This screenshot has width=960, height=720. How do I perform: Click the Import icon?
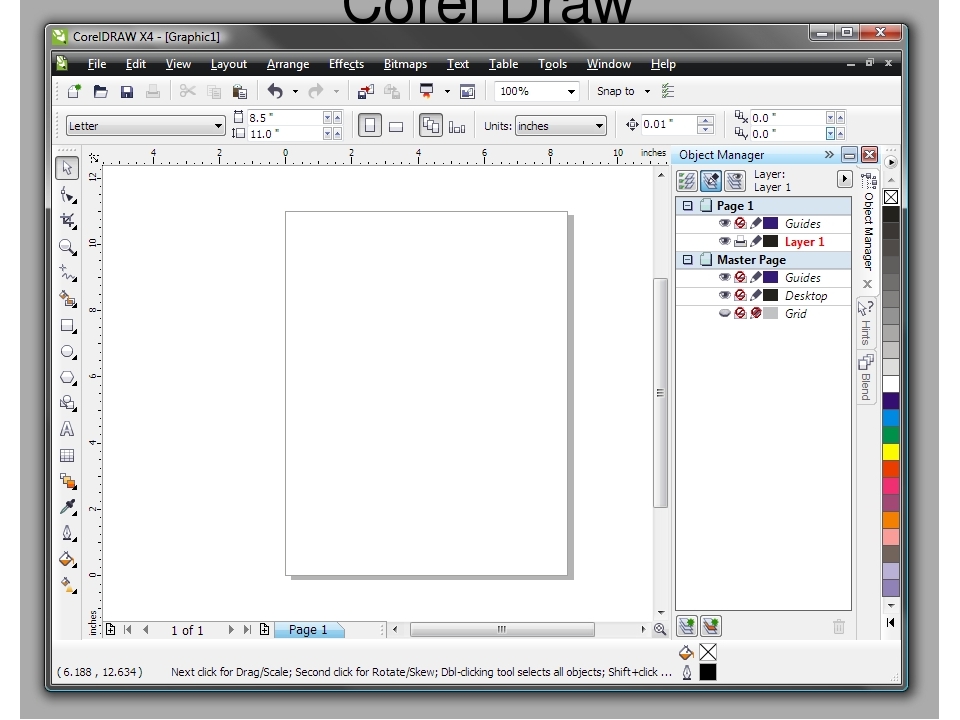coord(366,92)
